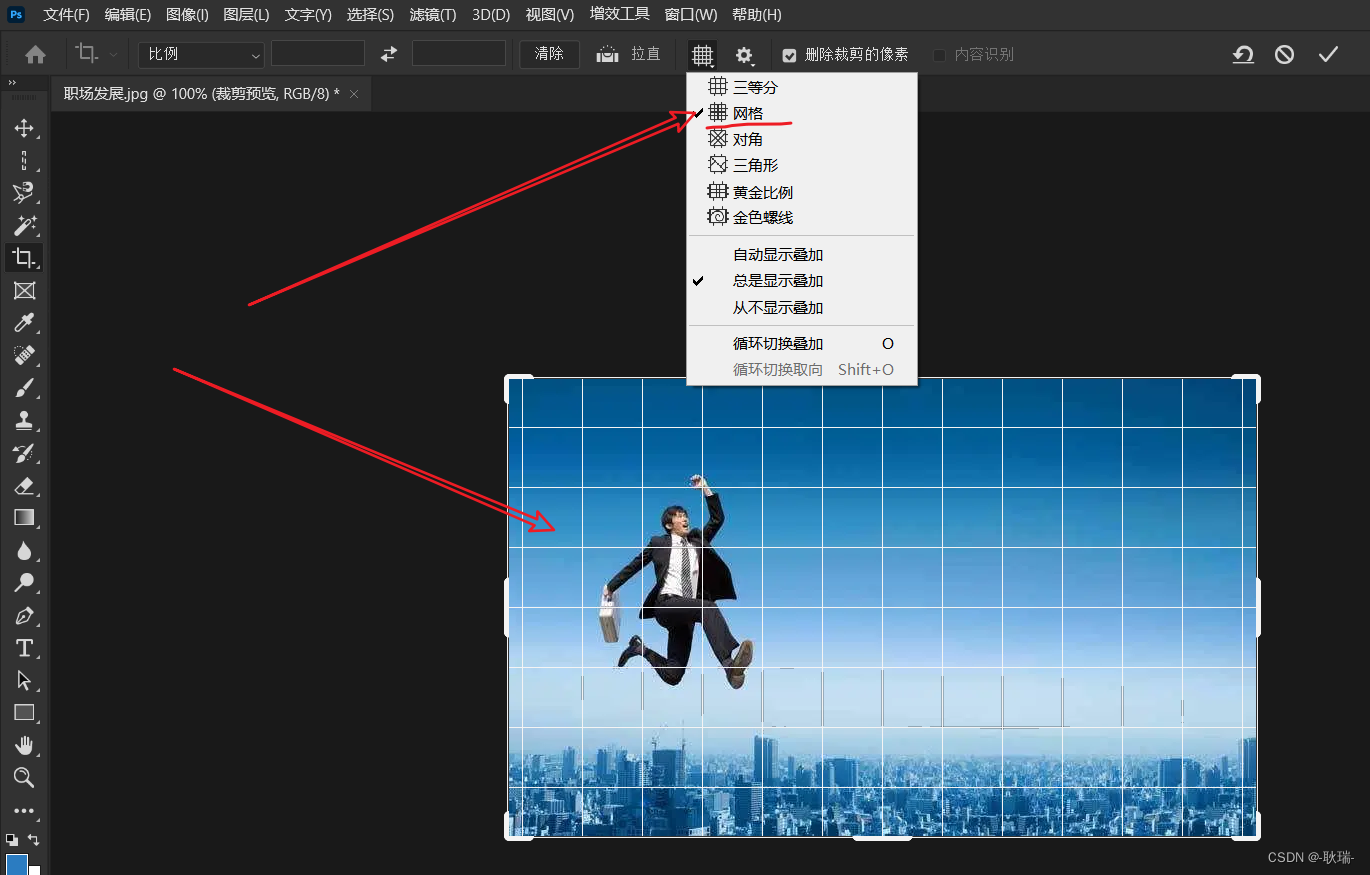Select the Spot Healing Brush tool

click(24, 355)
